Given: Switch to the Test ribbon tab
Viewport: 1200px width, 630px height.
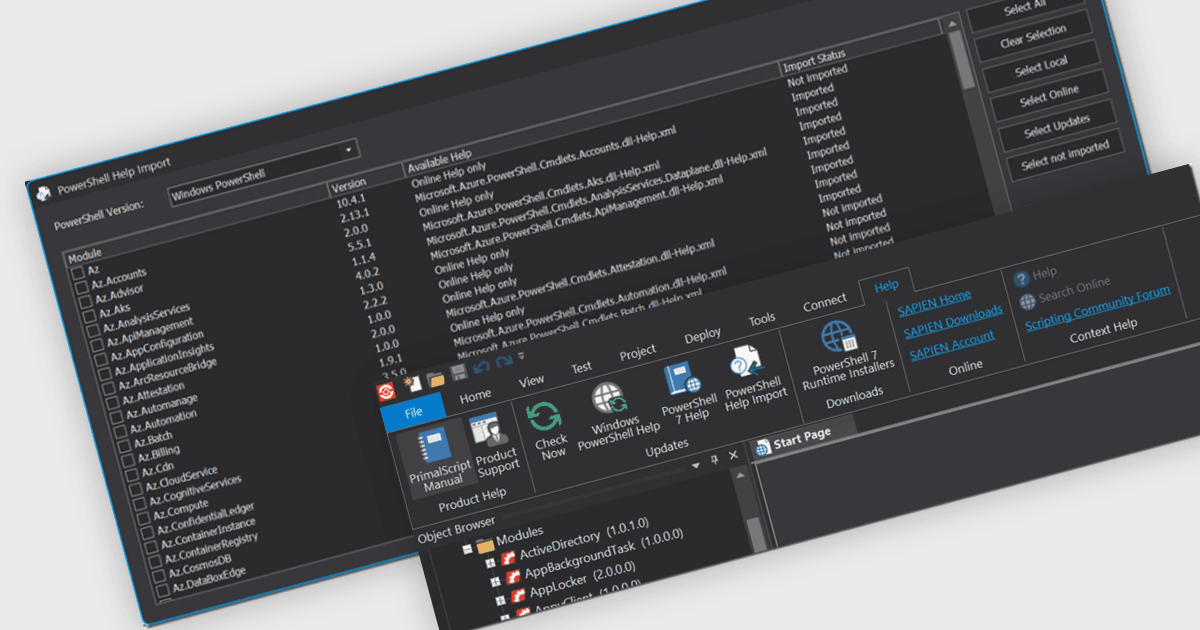Looking at the screenshot, I should 581,368.
